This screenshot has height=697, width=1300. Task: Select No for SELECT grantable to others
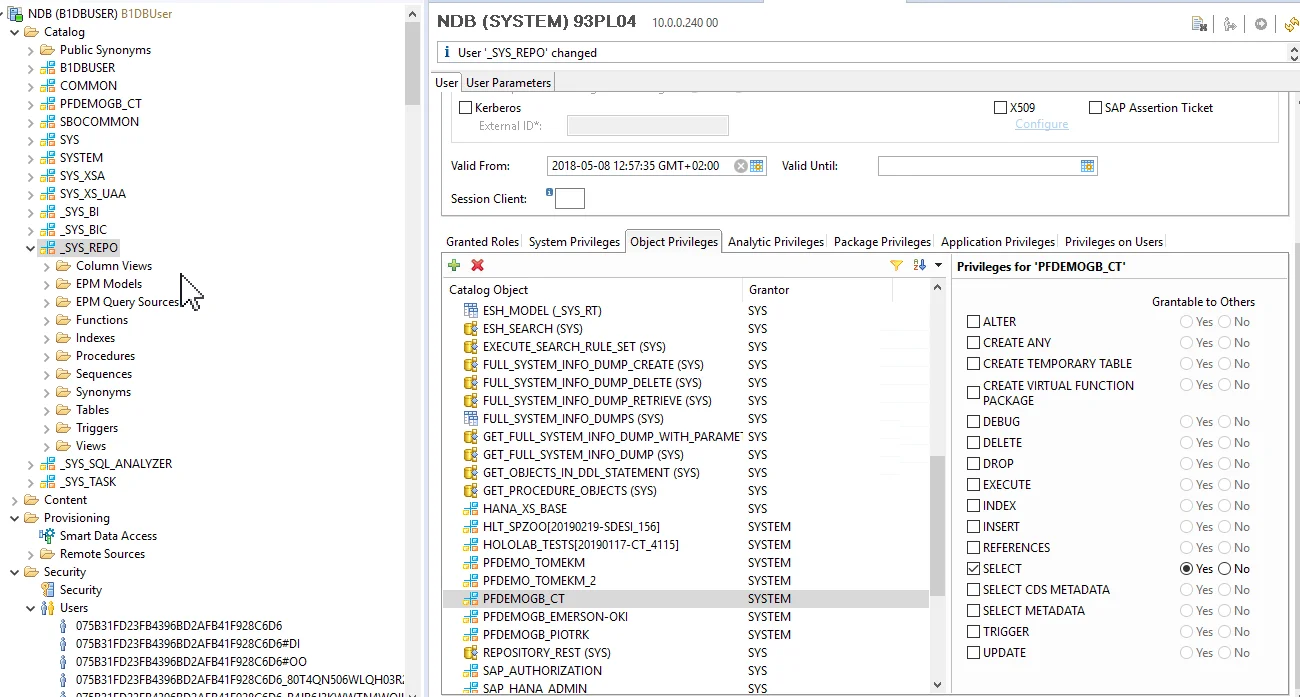pyautogui.click(x=1225, y=569)
